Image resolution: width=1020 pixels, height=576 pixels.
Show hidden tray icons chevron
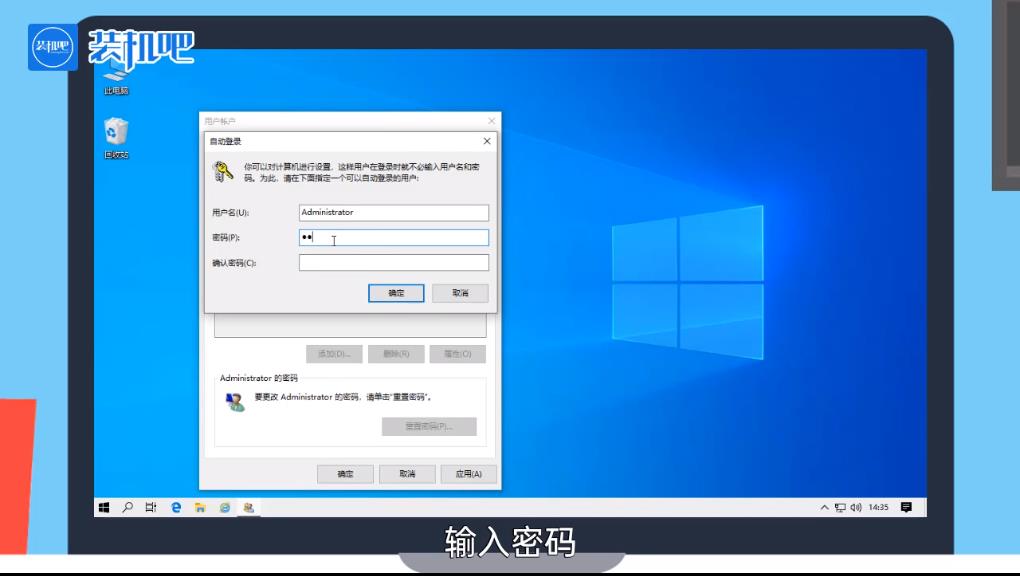(824, 507)
